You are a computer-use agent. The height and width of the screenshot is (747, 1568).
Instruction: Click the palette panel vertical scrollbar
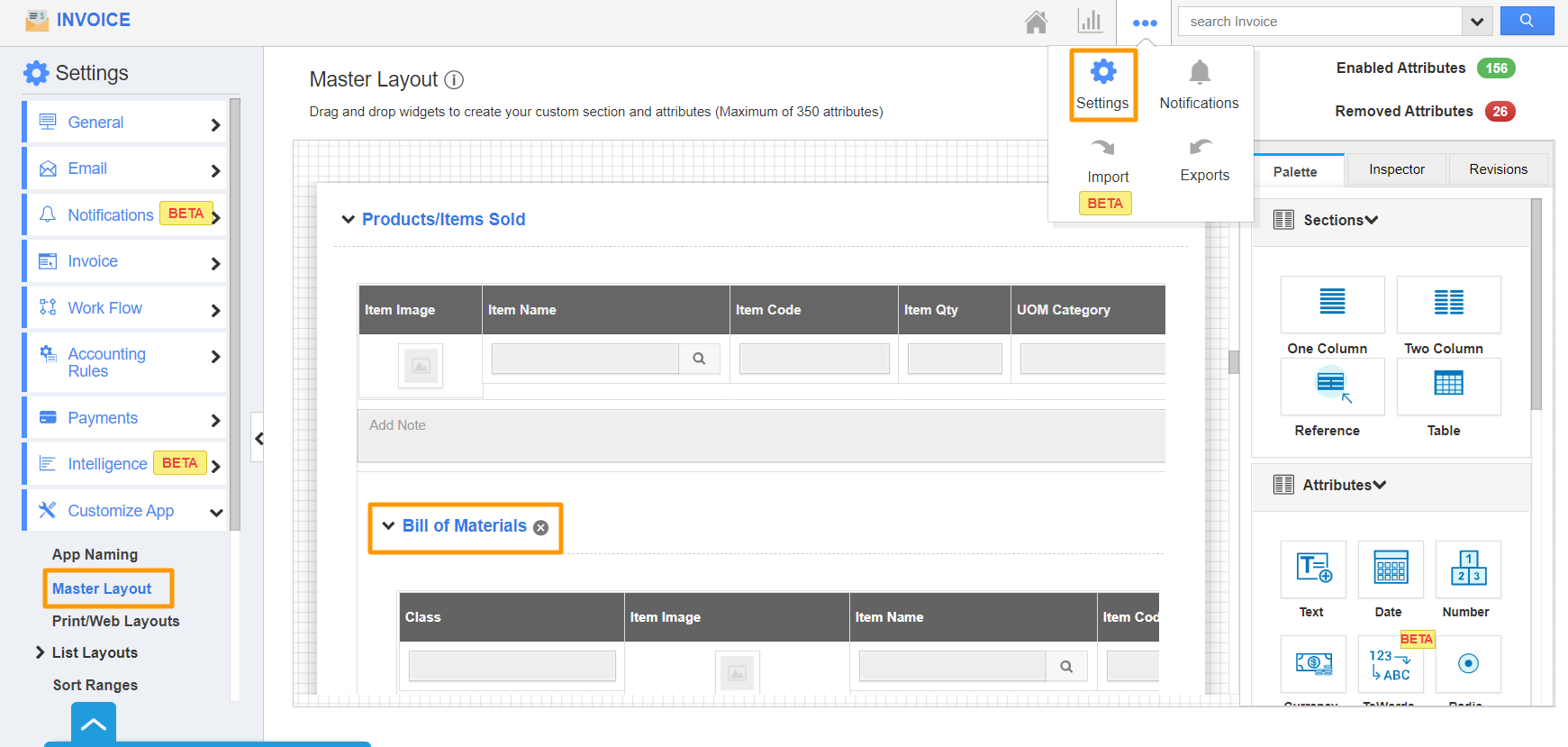(1536, 306)
